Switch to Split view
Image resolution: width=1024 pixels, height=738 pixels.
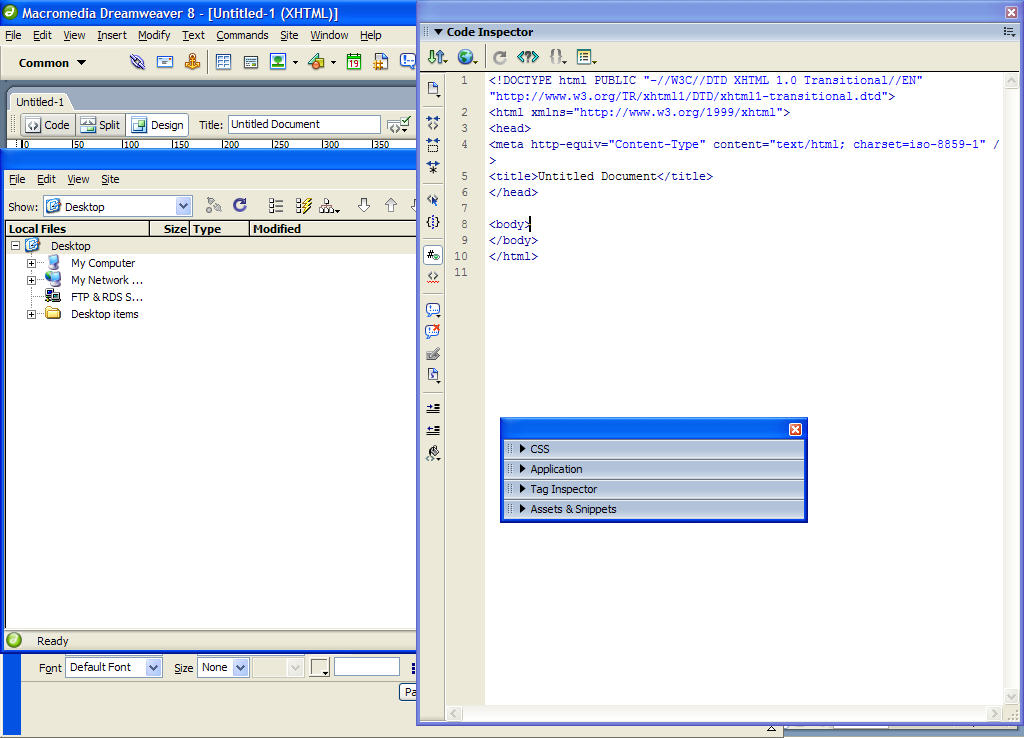tap(101, 125)
